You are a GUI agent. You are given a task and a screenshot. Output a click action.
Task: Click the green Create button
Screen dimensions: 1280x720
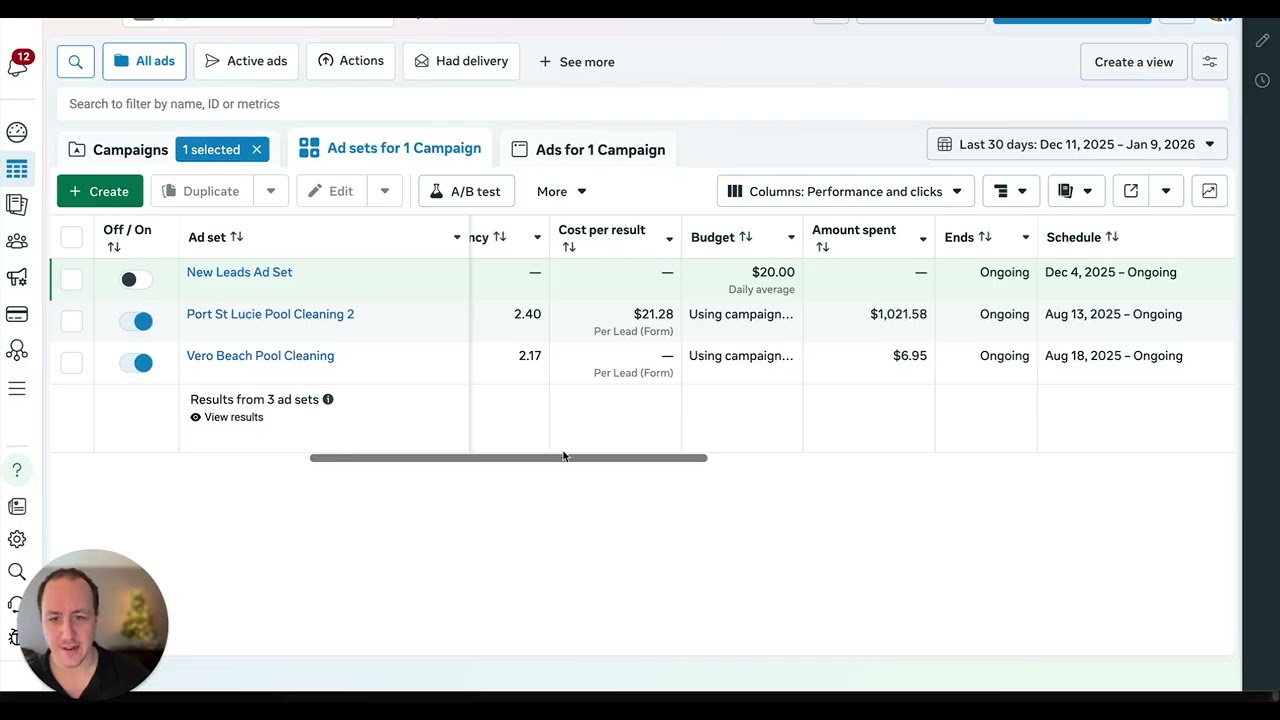(x=100, y=191)
